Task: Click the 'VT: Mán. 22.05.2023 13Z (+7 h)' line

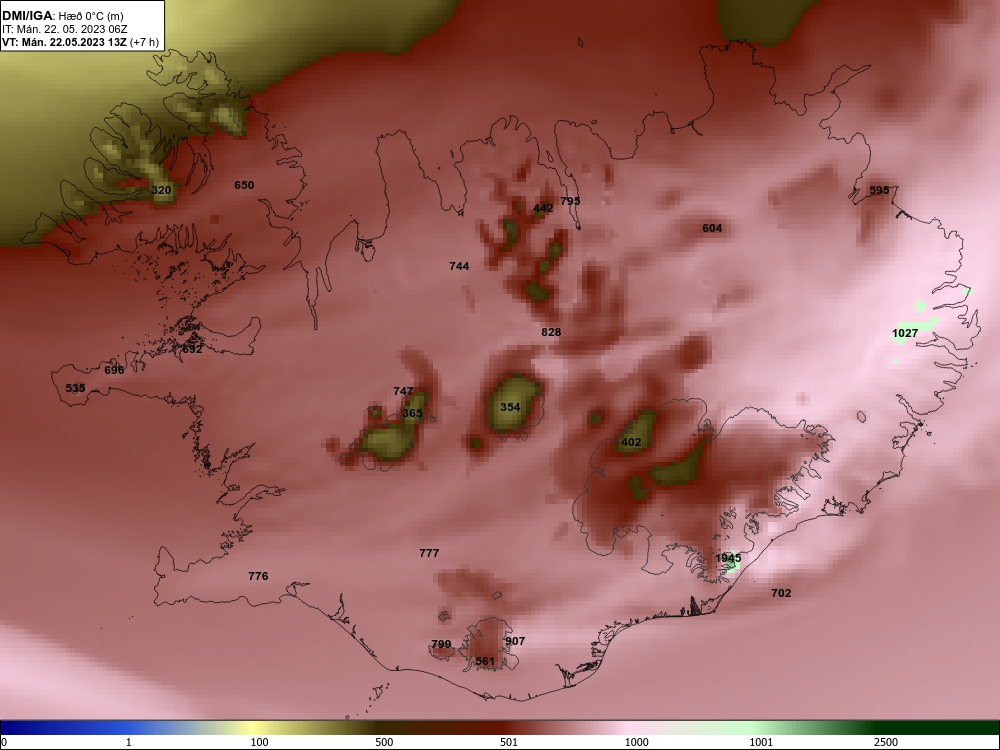Action: point(80,42)
